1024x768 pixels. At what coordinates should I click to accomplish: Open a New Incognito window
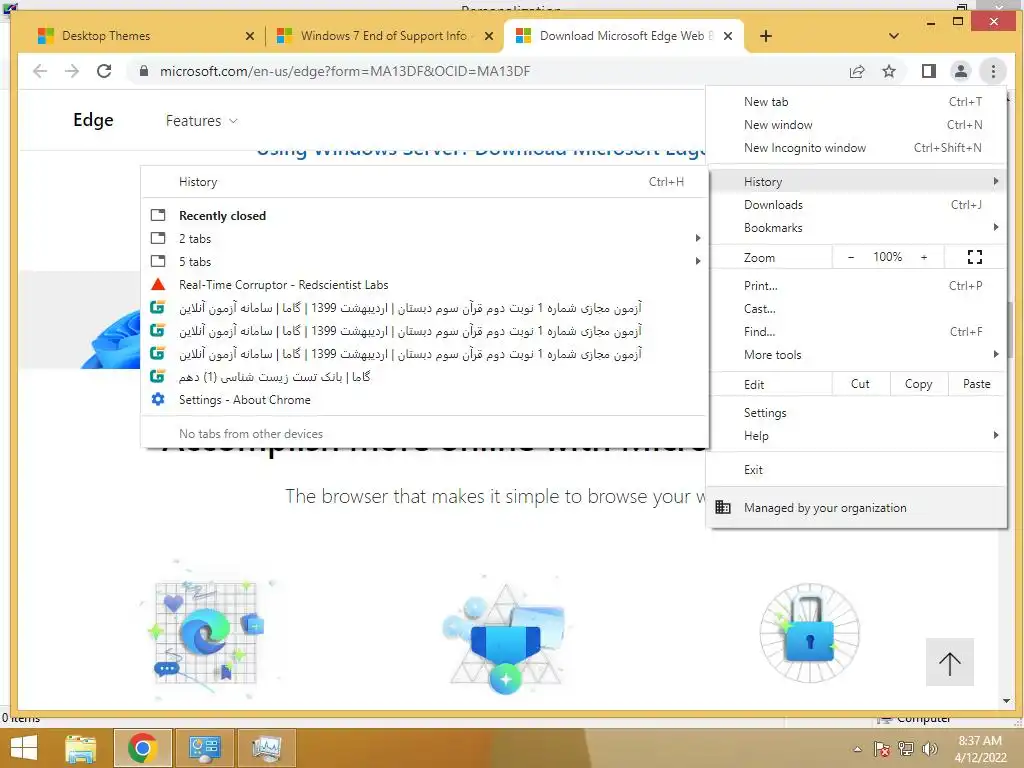click(x=857, y=148)
